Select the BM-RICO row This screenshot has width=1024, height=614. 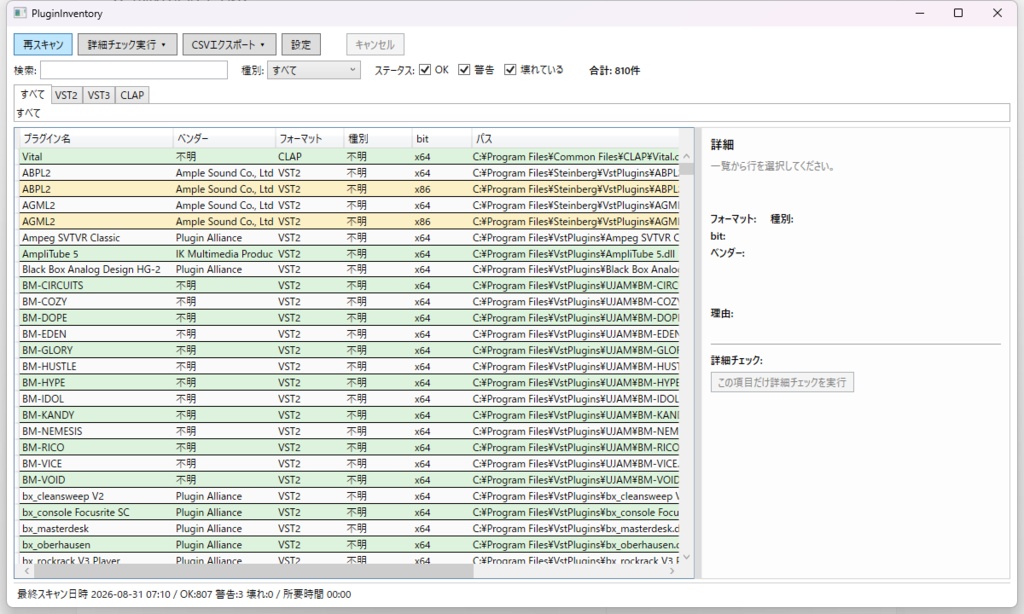(x=349, y=447)
